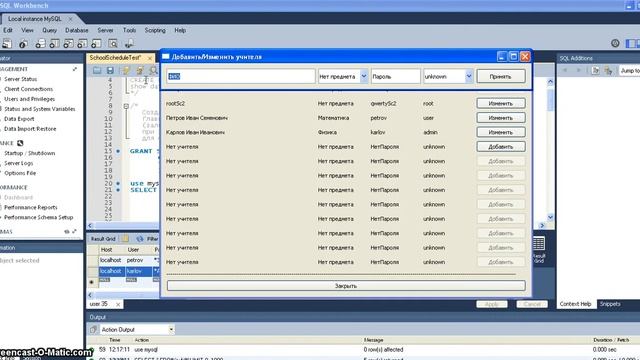Click the Закрыть button at dialog bottom
The image size is (640, 360).
point(346,286)
